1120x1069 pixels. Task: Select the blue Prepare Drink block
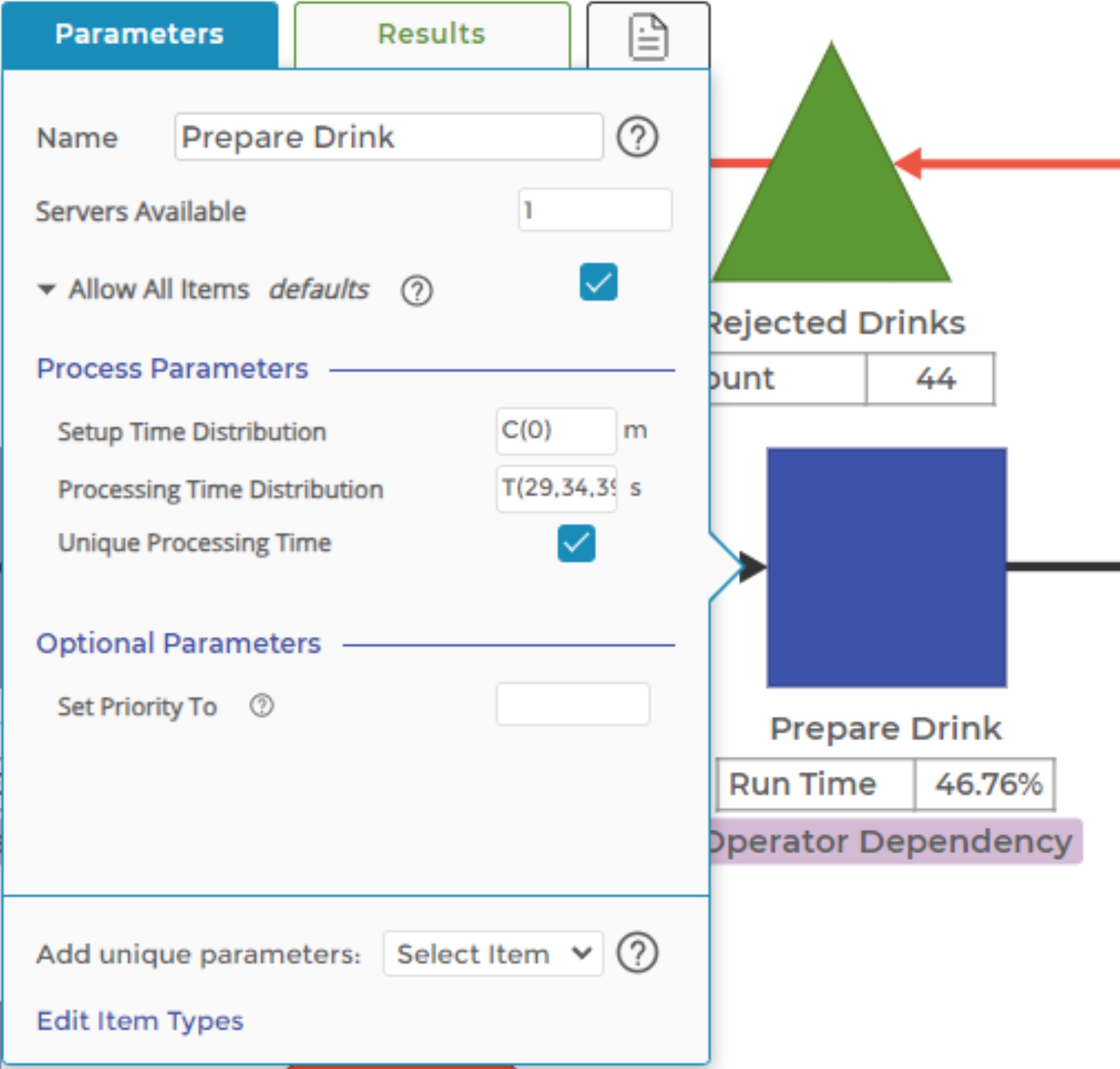886,567
